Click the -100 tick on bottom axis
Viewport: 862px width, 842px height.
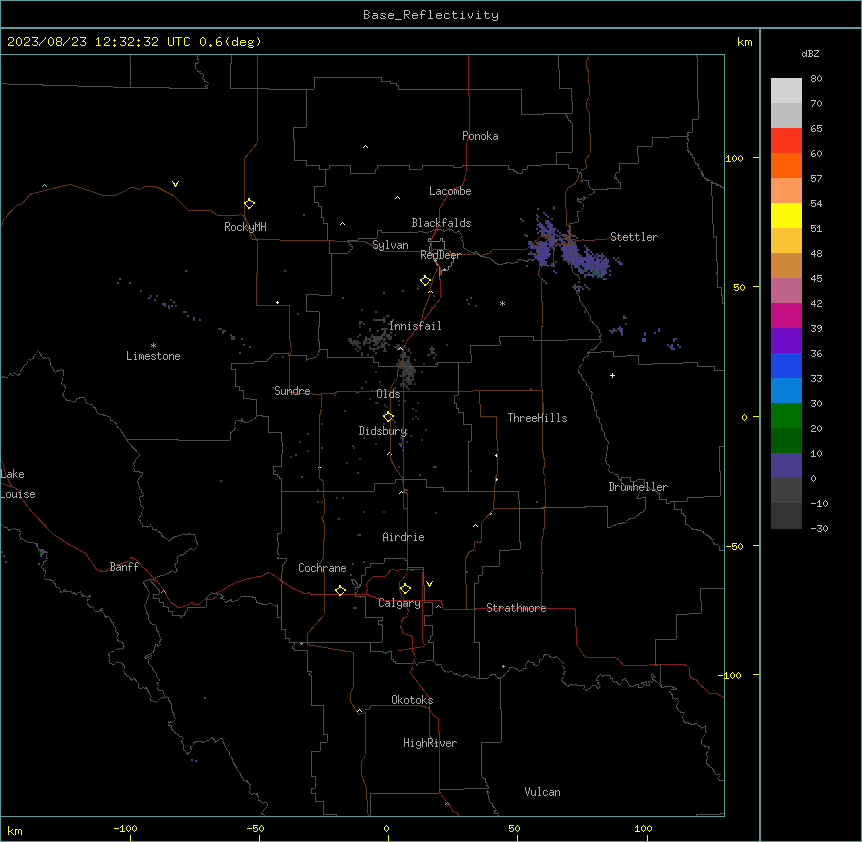tap(125, 828)
